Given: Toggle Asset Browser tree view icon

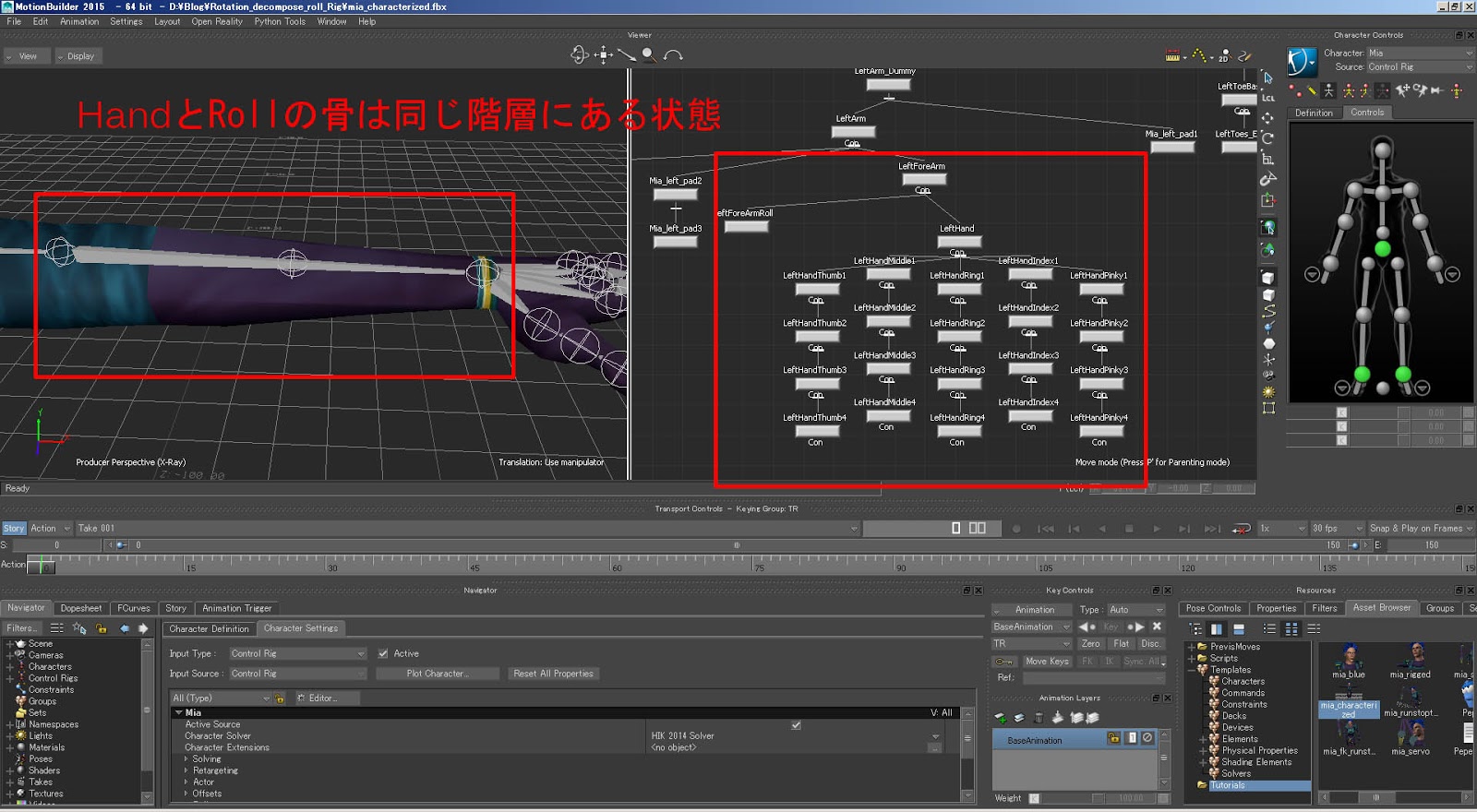Looking at the screenshot, I should [x=1195, y=629].
